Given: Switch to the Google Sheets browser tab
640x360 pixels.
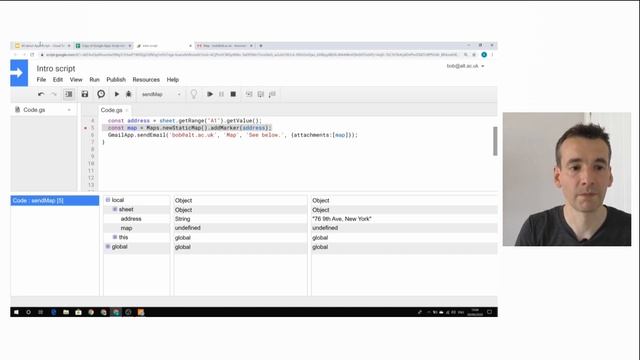Looking at the screenshot, I should click(x=104, y=46).
